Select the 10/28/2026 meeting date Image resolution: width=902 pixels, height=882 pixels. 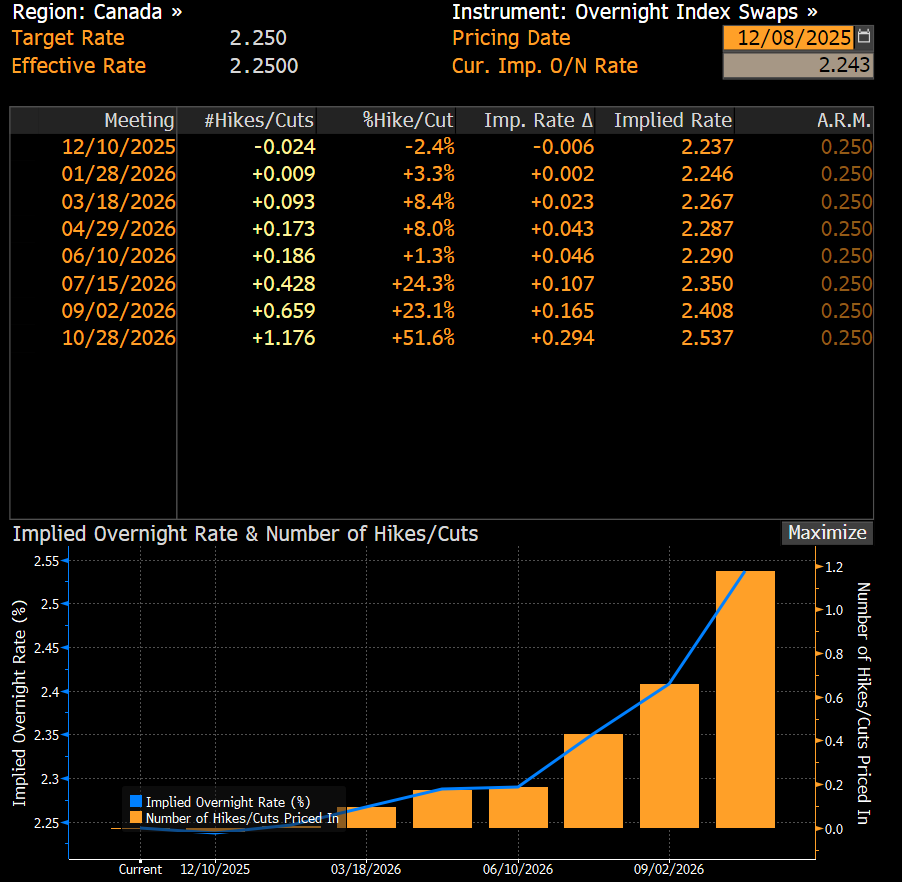pyautogui.click(x=119, y=338)
